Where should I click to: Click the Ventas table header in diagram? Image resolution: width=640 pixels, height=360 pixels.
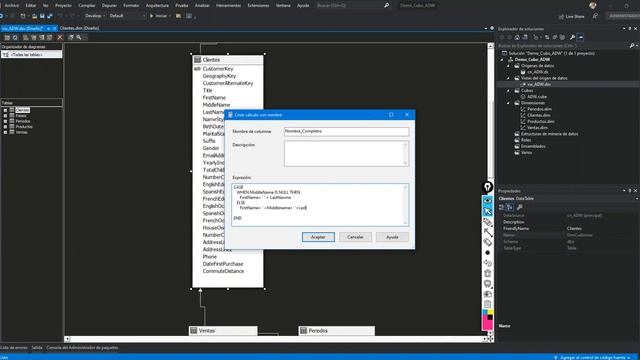[x=223, y=331]
